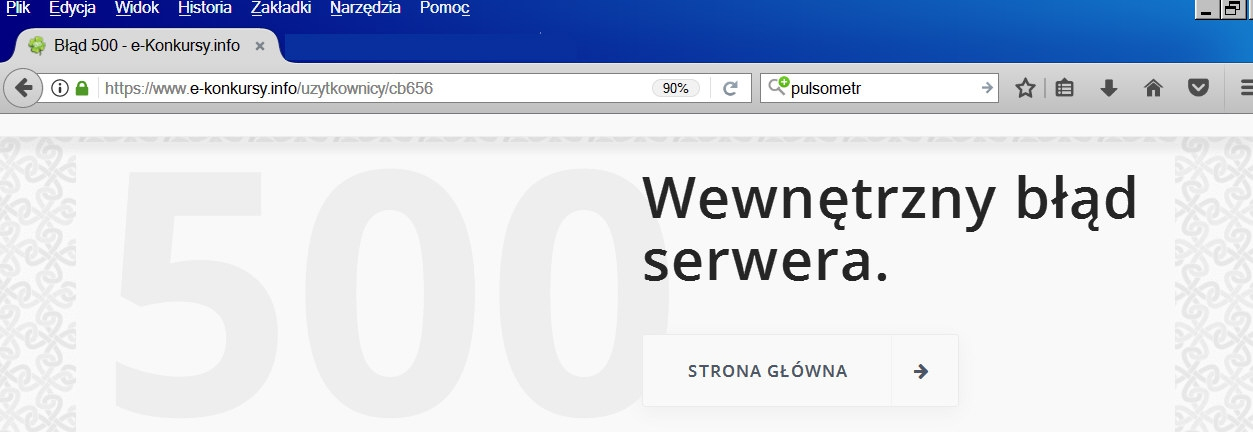The image size is (1253, 432).
Task: Click the arrow beside STRONA GŁÓWNA
Action: coord(922,371)
